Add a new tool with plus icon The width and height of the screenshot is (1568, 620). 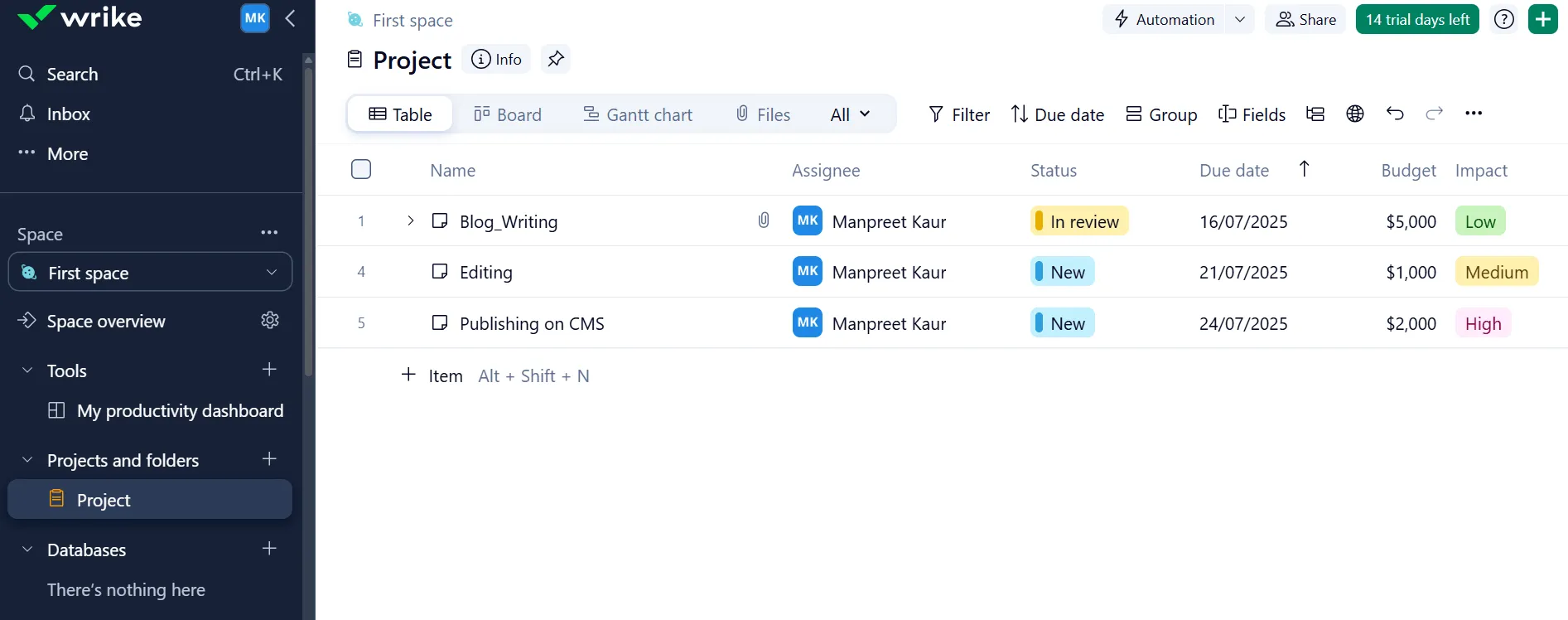click(x=269, y=369)
